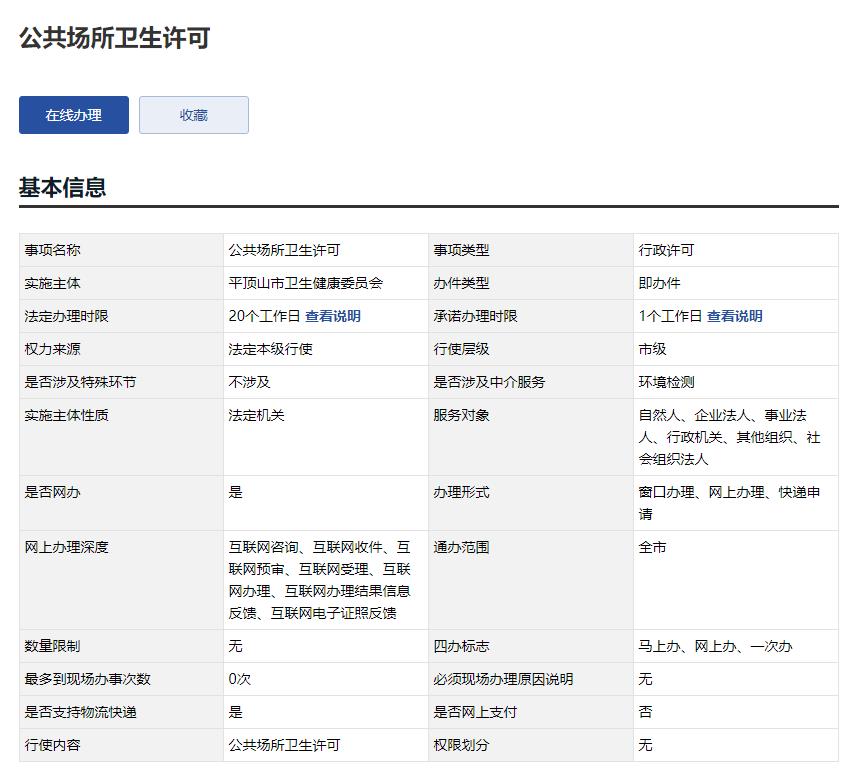Click the 实施主体性质 label
The height and width of the screenshot is (769, 848).
(x=67, y=415)
